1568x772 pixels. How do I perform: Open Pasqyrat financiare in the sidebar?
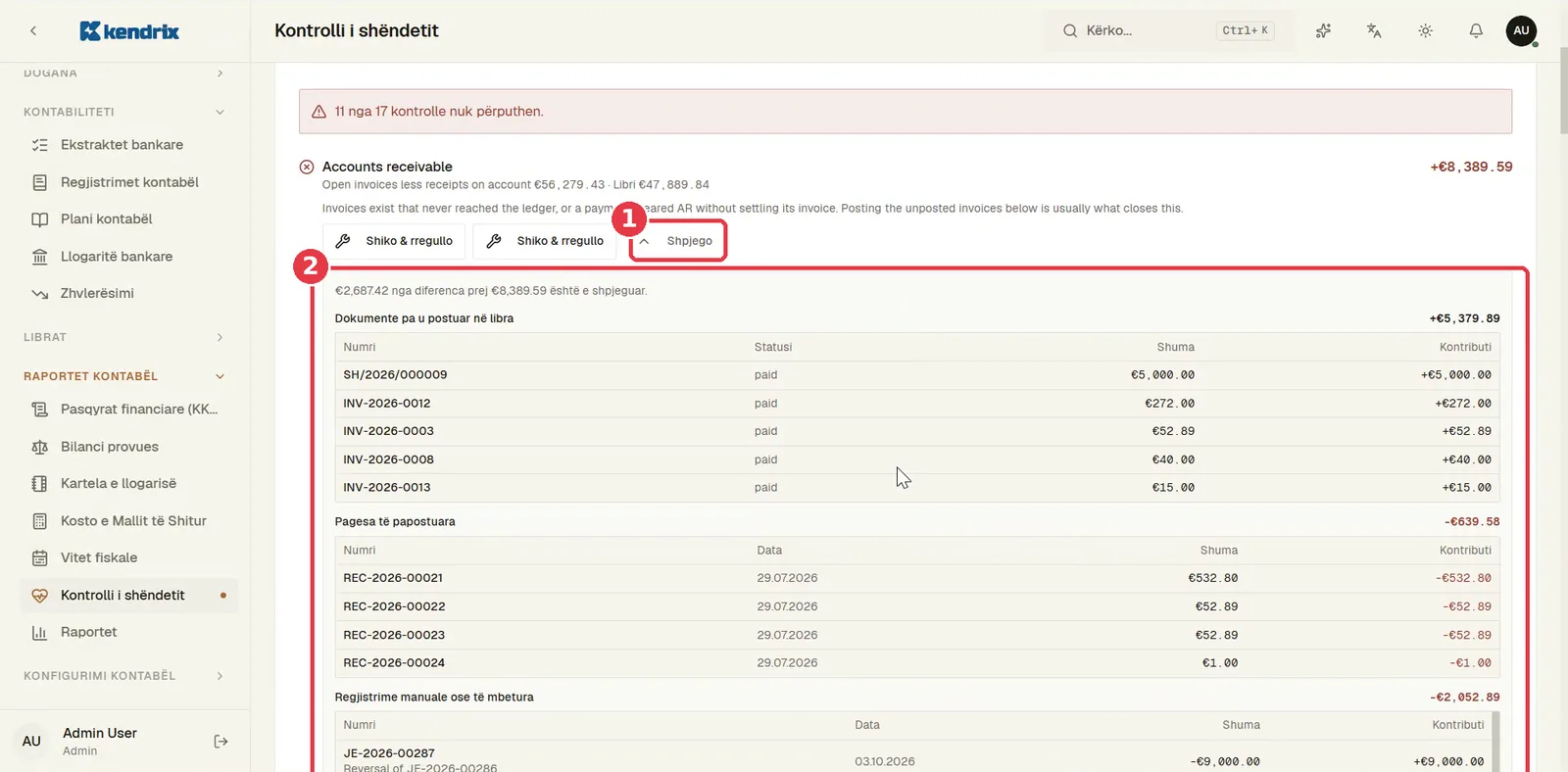tap(129, 410)
